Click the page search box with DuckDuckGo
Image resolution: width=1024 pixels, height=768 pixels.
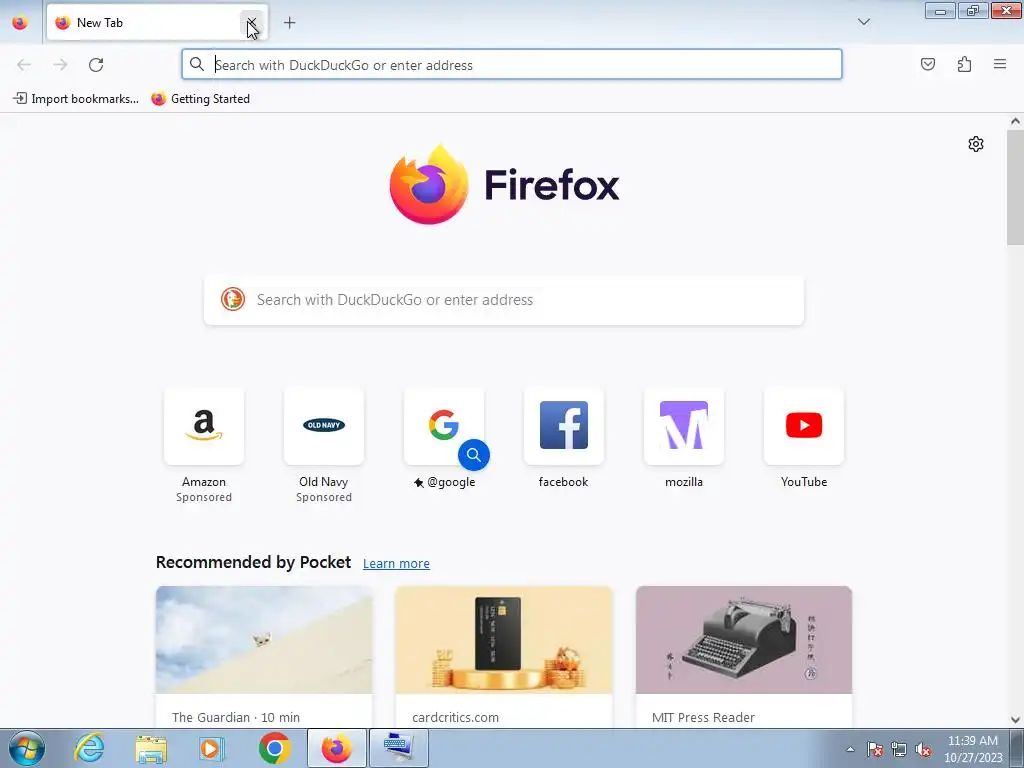click(504, 300)
